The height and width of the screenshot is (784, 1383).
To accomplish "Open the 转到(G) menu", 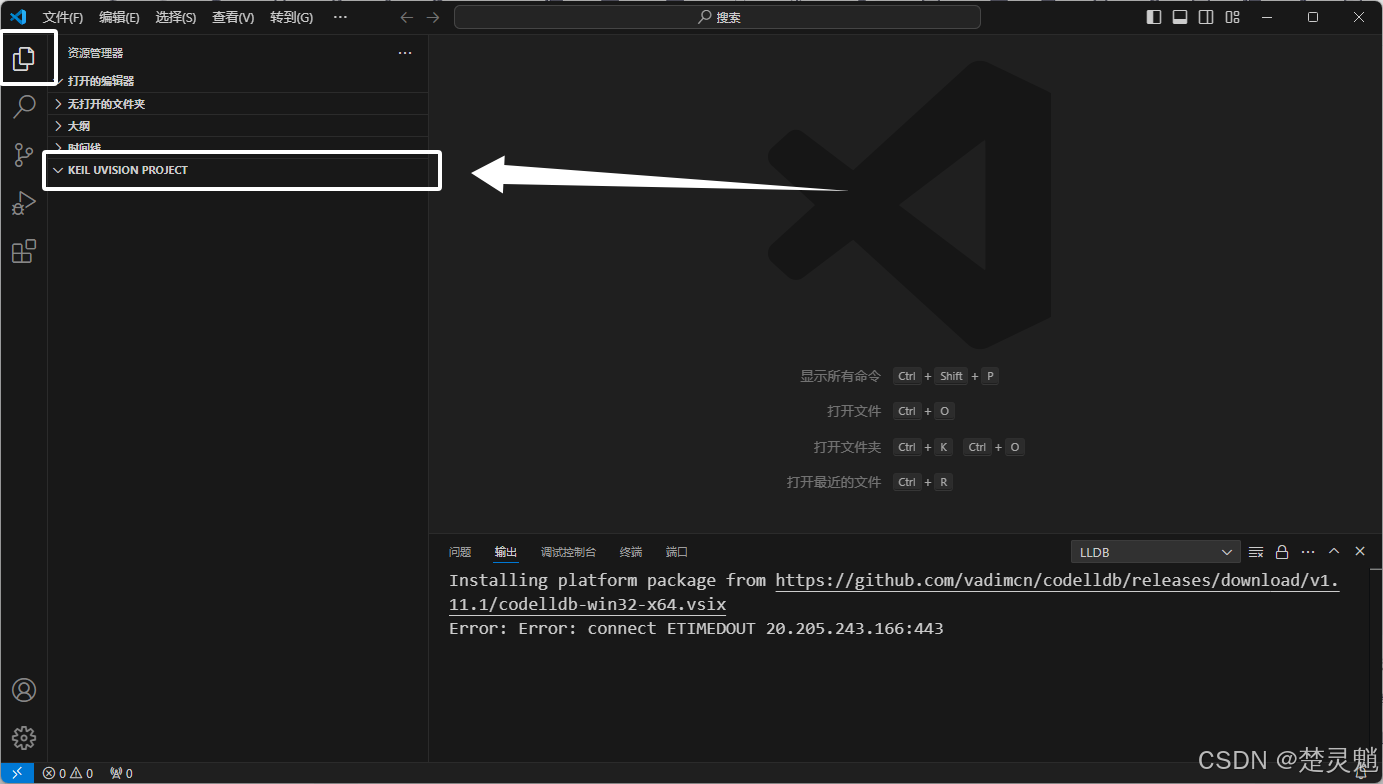I will click(x=291, y=17).
